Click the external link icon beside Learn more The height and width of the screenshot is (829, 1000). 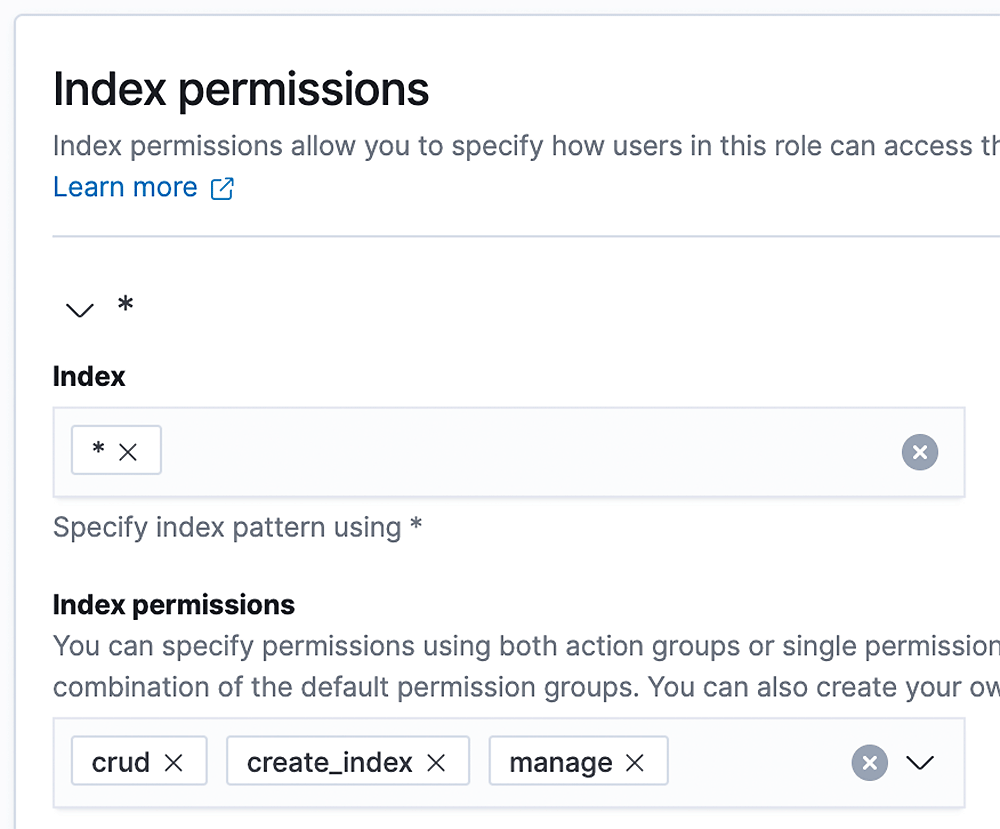click(222, 189)
